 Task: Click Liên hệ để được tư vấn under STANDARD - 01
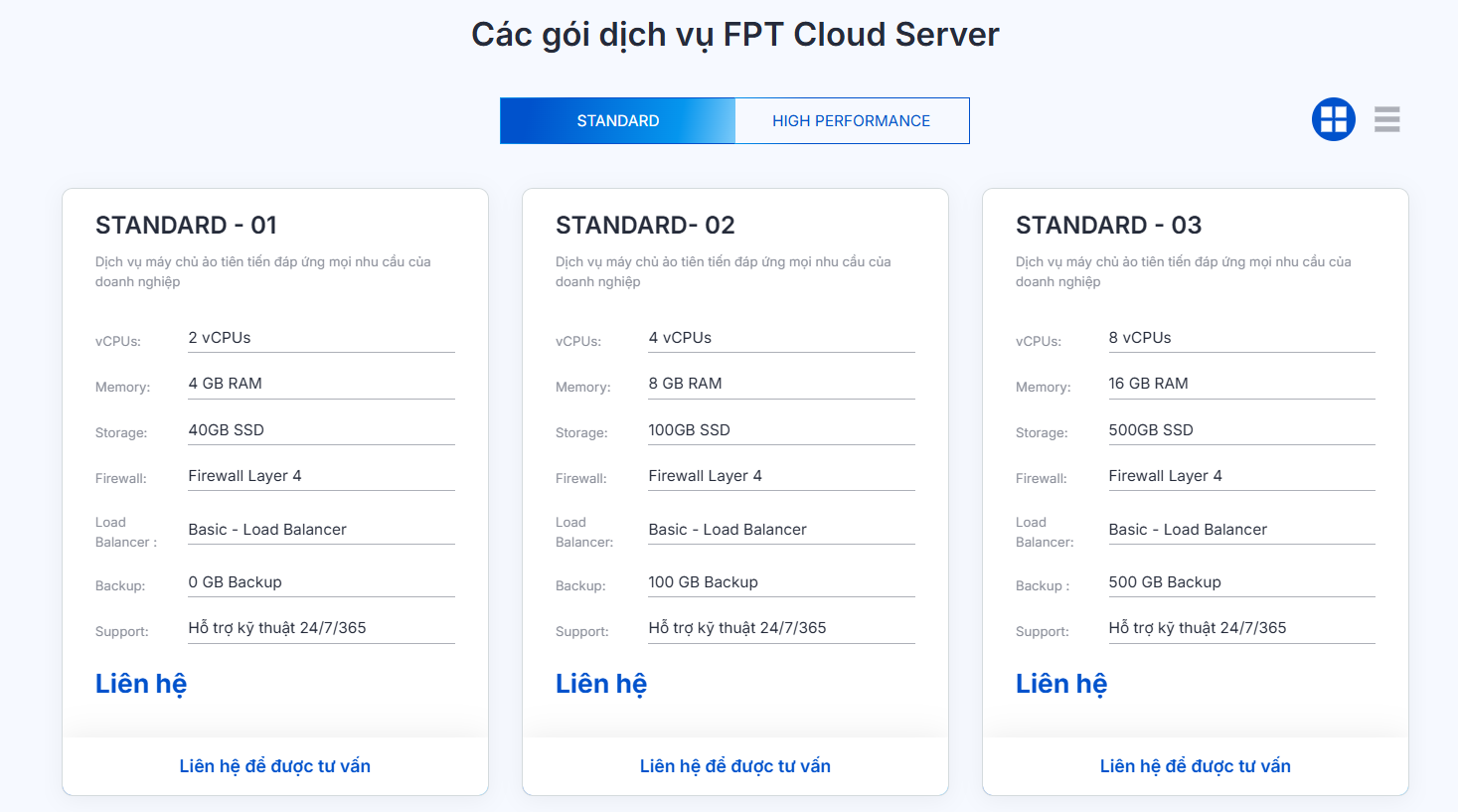click(x=274, y=765)
